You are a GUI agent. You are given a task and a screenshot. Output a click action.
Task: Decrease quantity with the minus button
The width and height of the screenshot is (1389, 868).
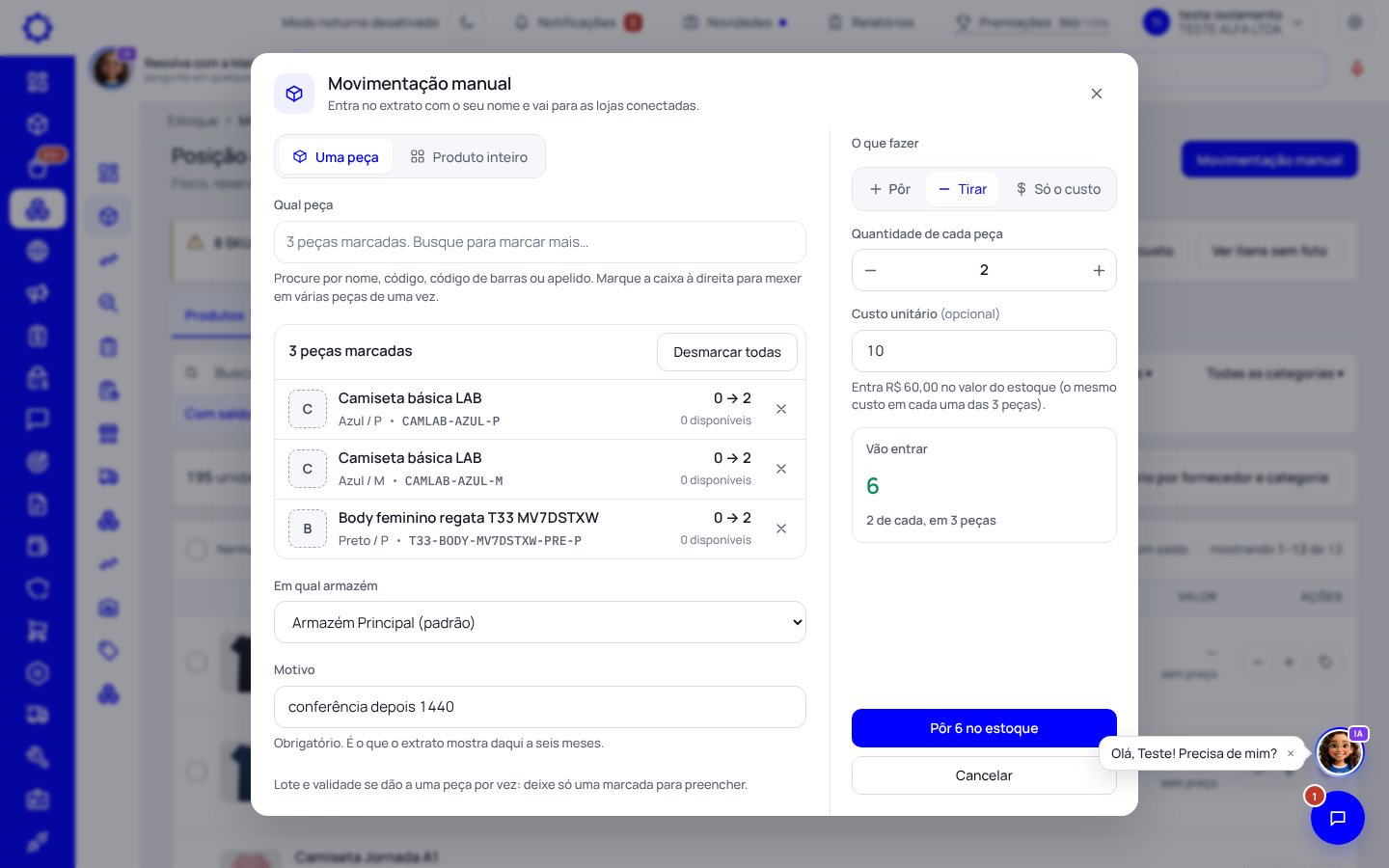click(x=871, y=270)
